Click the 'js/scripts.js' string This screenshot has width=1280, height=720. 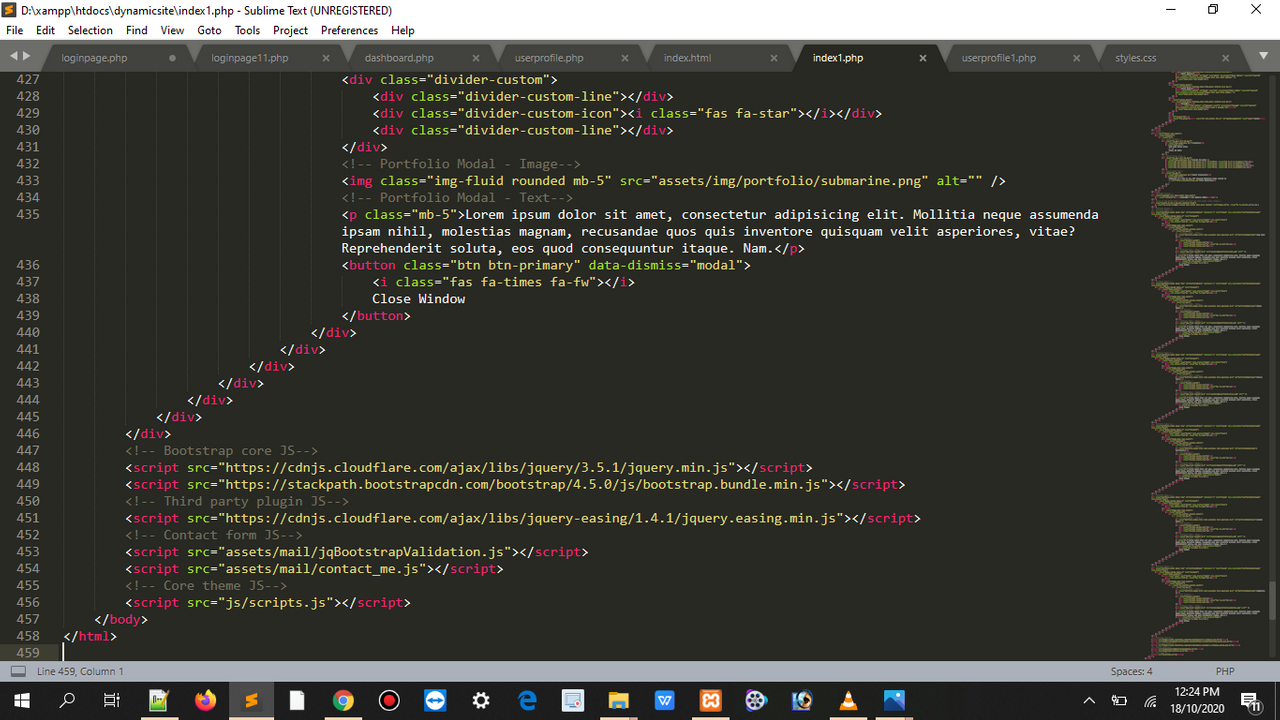(x=275, y=602)
